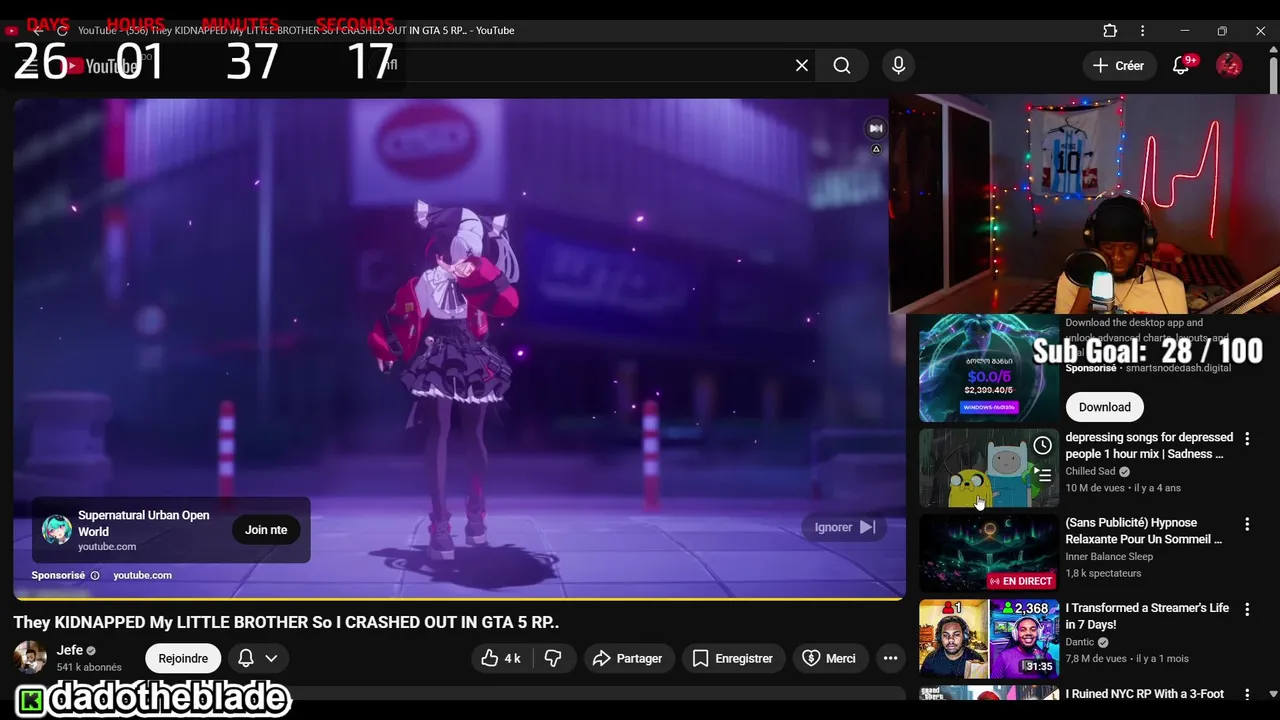Open more actions three-dot button
The height and width of the screenshot is (720, 1280).
(x=890, y=658)
